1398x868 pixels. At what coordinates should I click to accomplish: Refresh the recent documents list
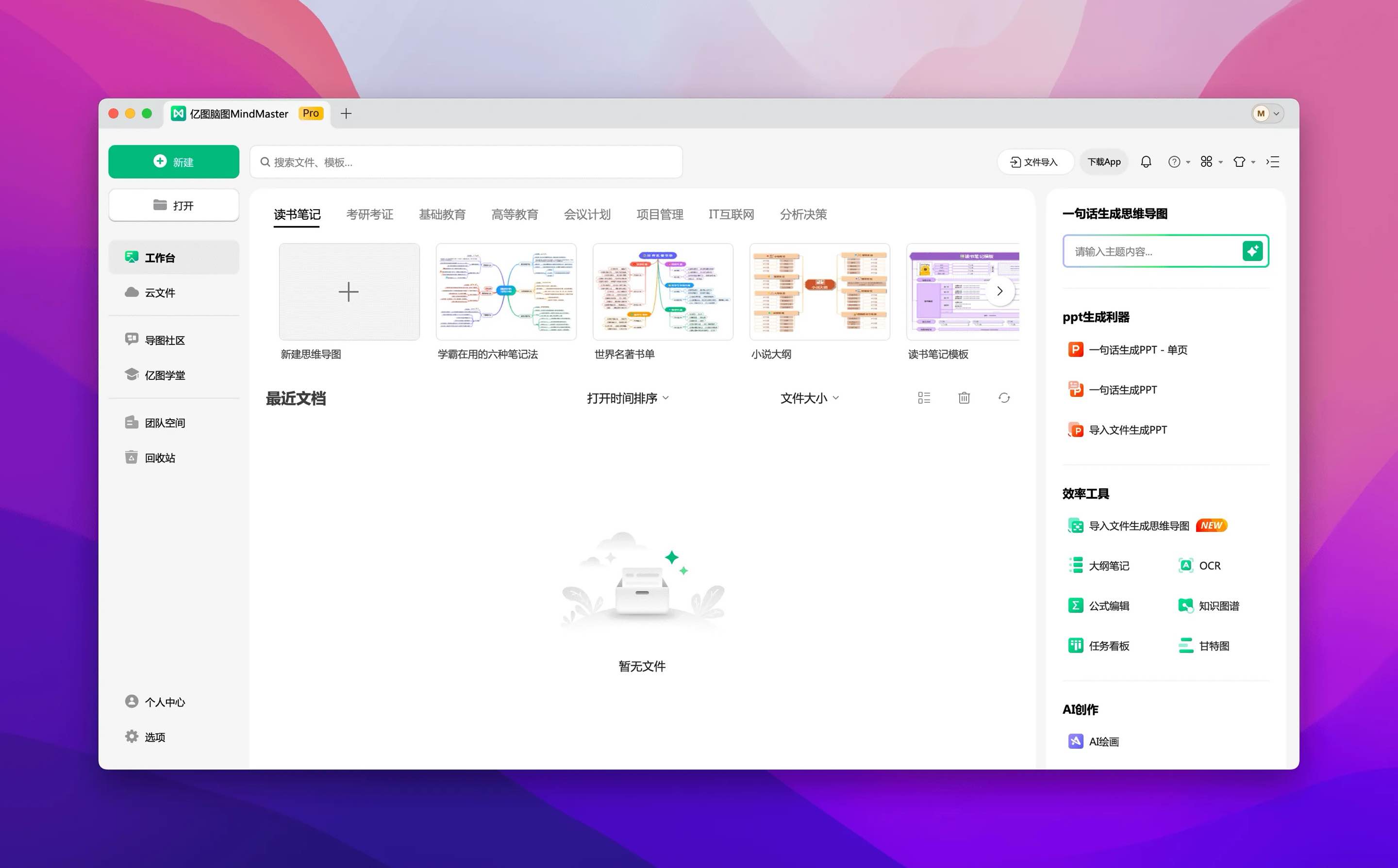[x=1004, y=397]
